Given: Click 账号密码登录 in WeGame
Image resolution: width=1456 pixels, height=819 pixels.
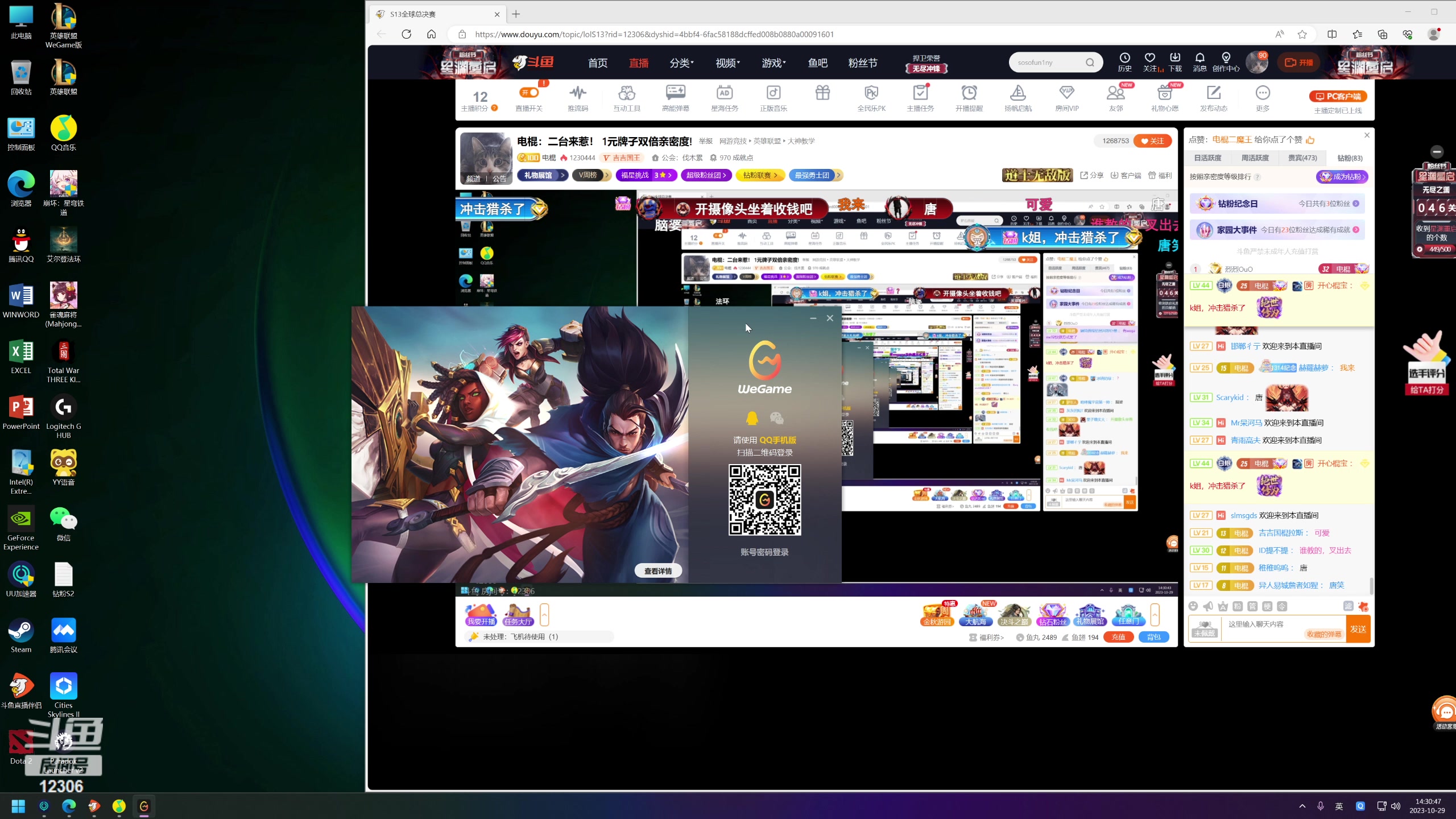Looking at the screenshot, I should coord(764,552).
